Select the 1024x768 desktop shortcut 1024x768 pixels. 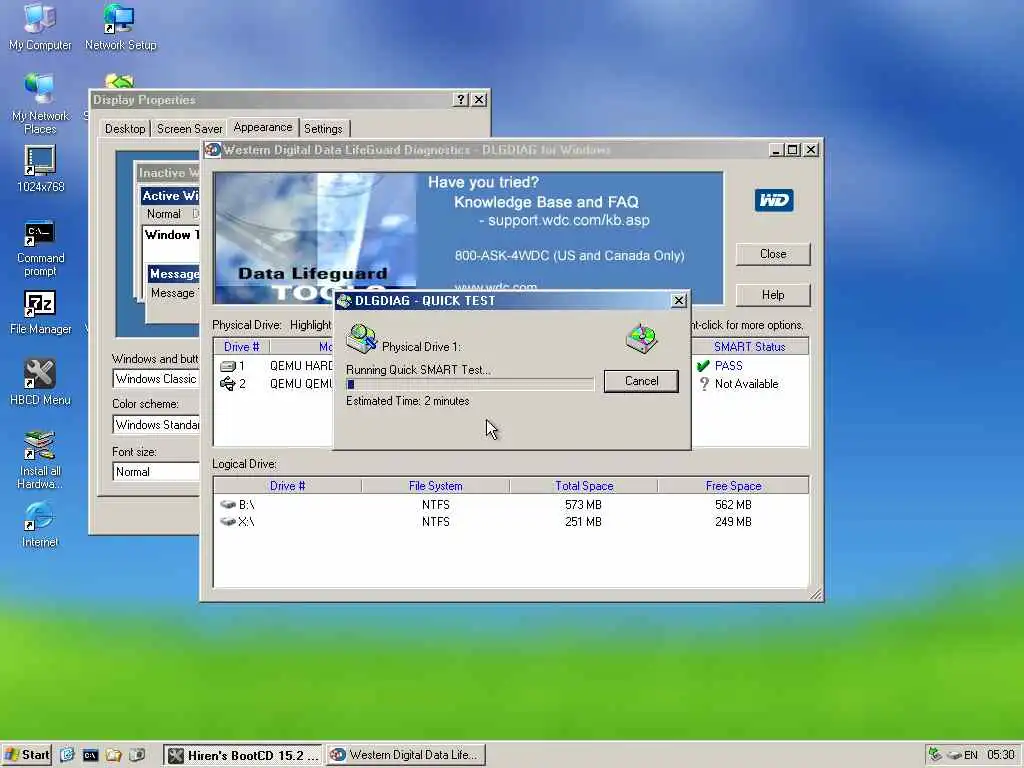[x=40, y=168]
